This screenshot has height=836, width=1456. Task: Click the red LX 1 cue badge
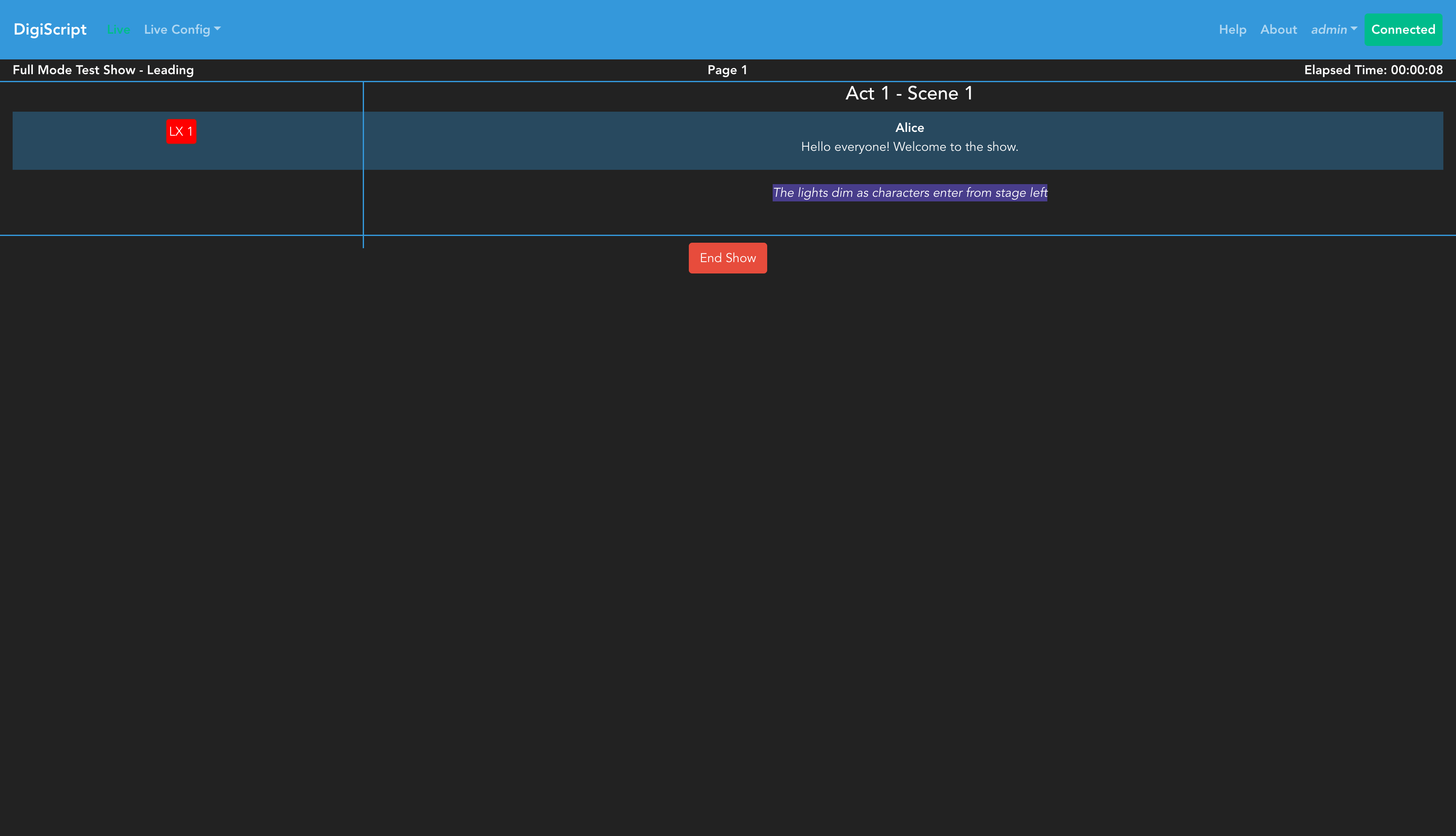coord(181,131)
